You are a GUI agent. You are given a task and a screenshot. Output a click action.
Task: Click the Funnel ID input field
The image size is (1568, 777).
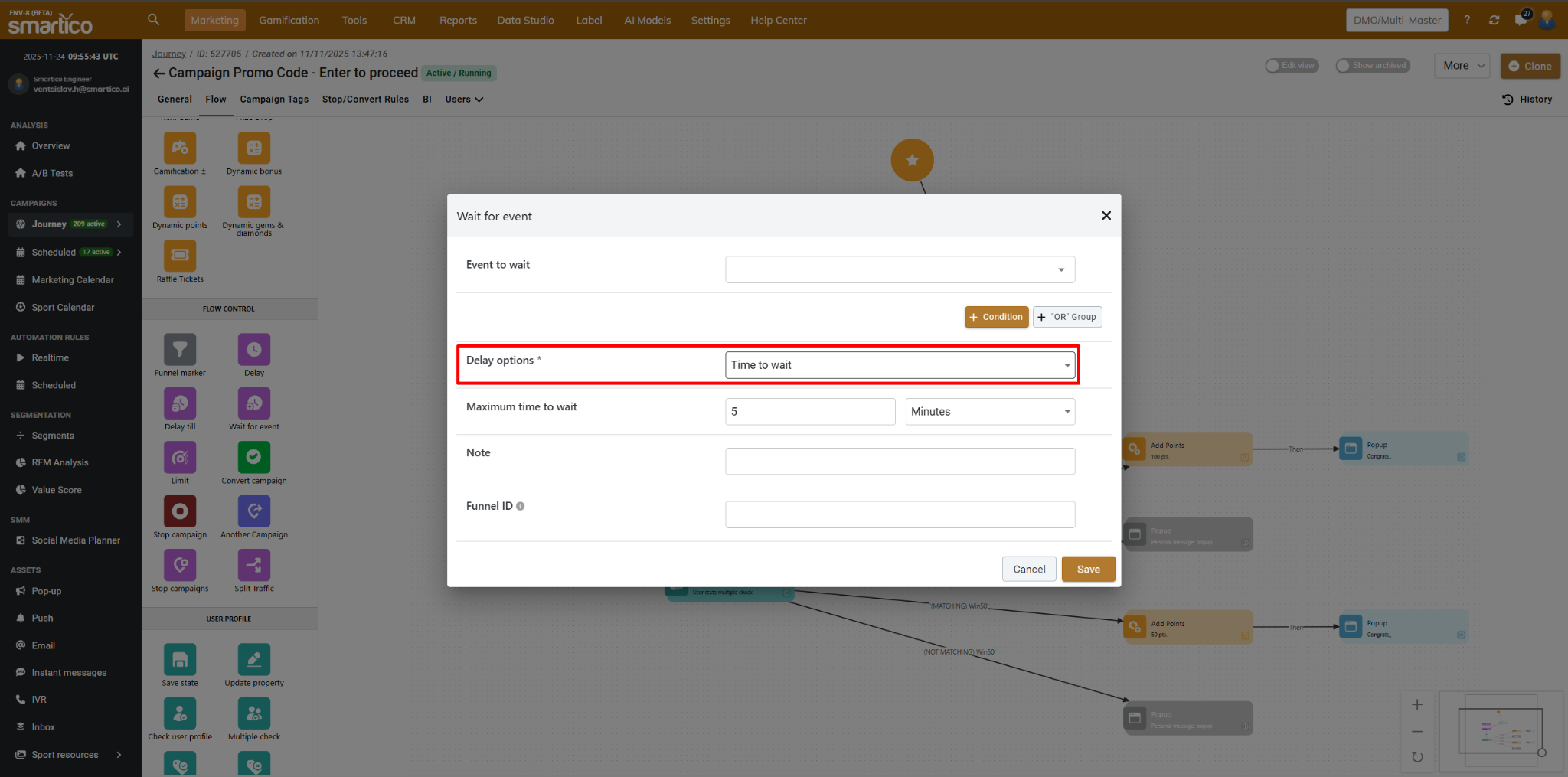point(900,514)
